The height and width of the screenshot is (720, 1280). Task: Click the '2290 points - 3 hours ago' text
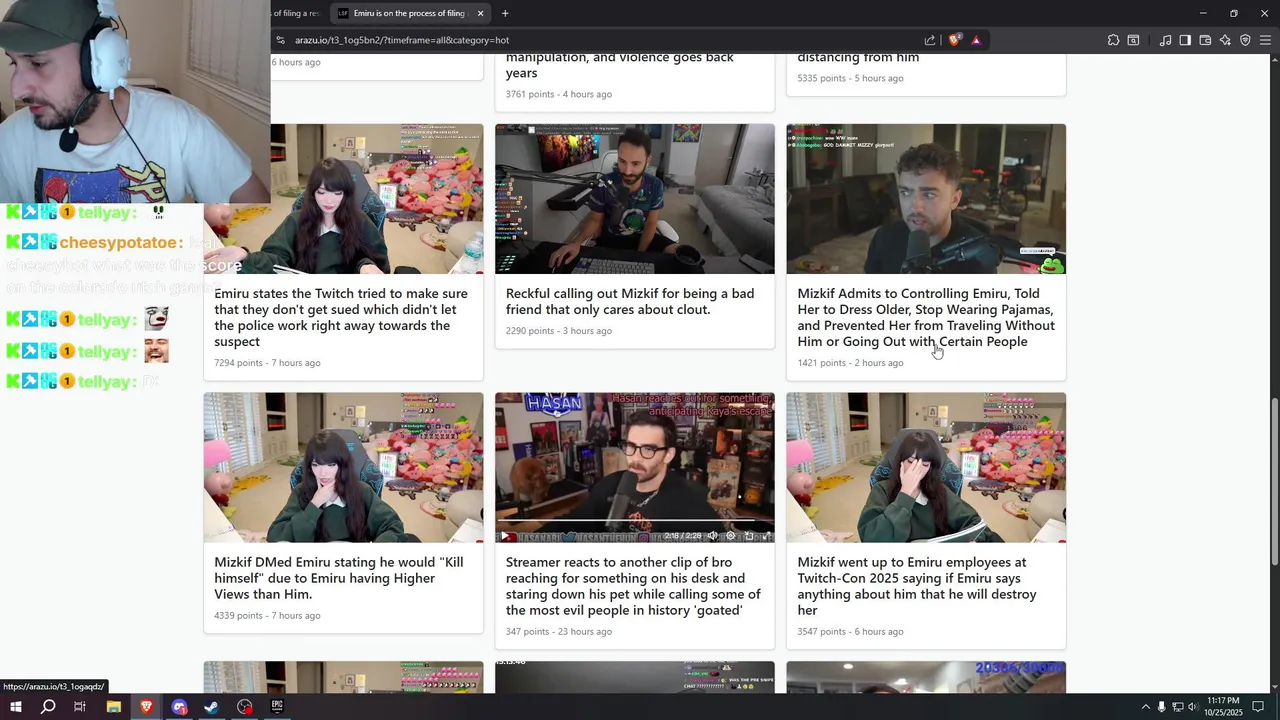coord(559,331)
